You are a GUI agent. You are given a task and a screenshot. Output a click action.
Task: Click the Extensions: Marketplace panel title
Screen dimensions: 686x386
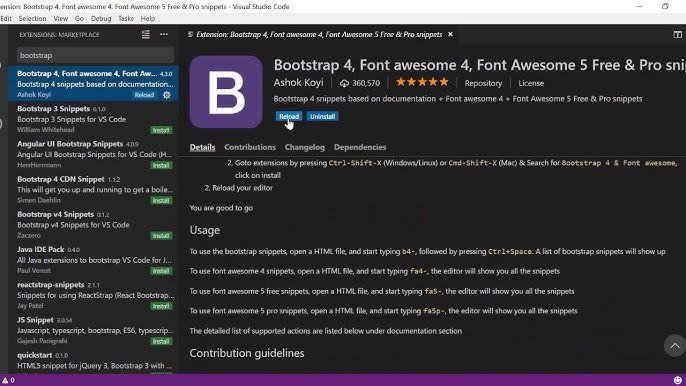point(59,35)
